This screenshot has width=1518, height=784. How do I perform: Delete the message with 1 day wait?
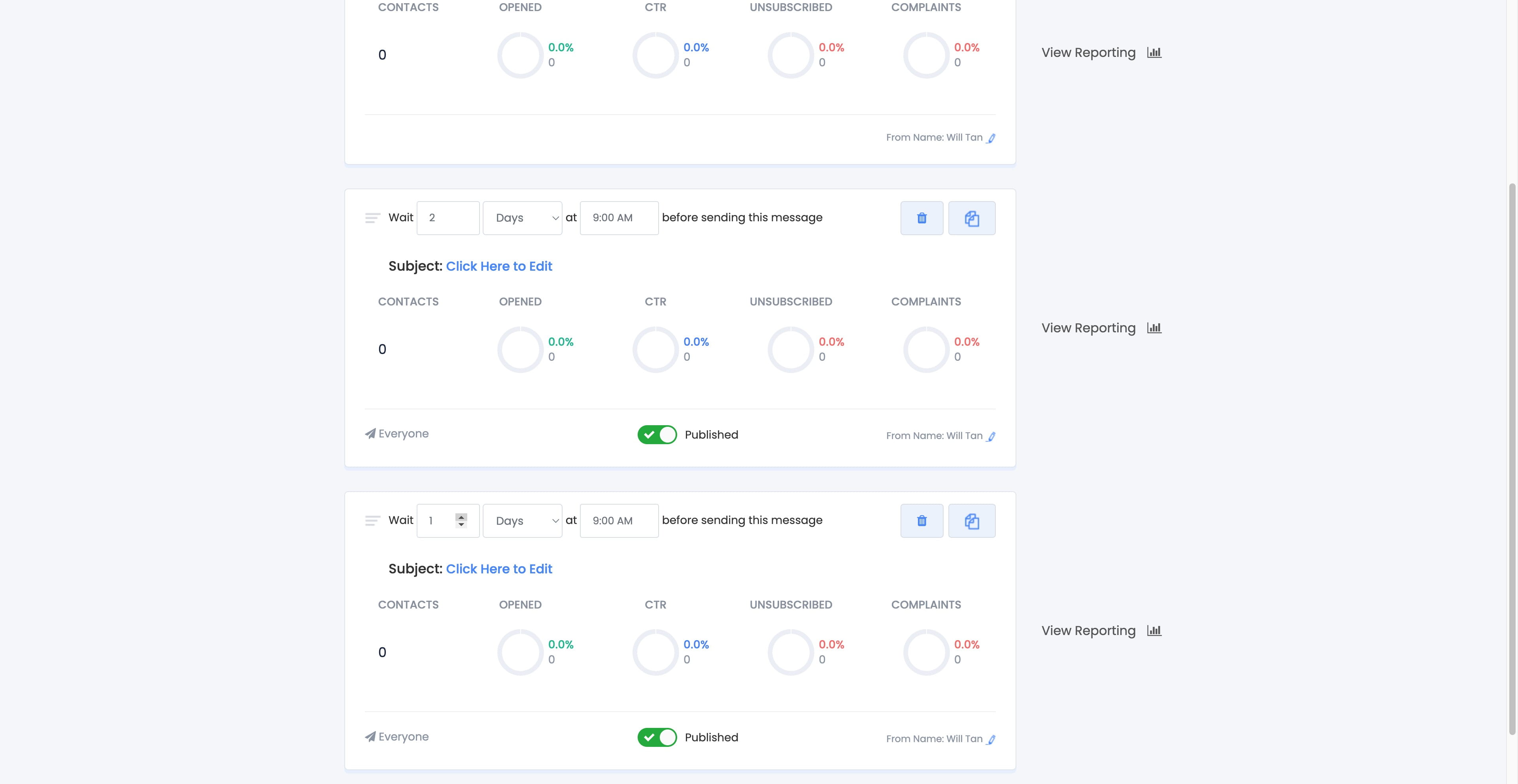(921, 521)
